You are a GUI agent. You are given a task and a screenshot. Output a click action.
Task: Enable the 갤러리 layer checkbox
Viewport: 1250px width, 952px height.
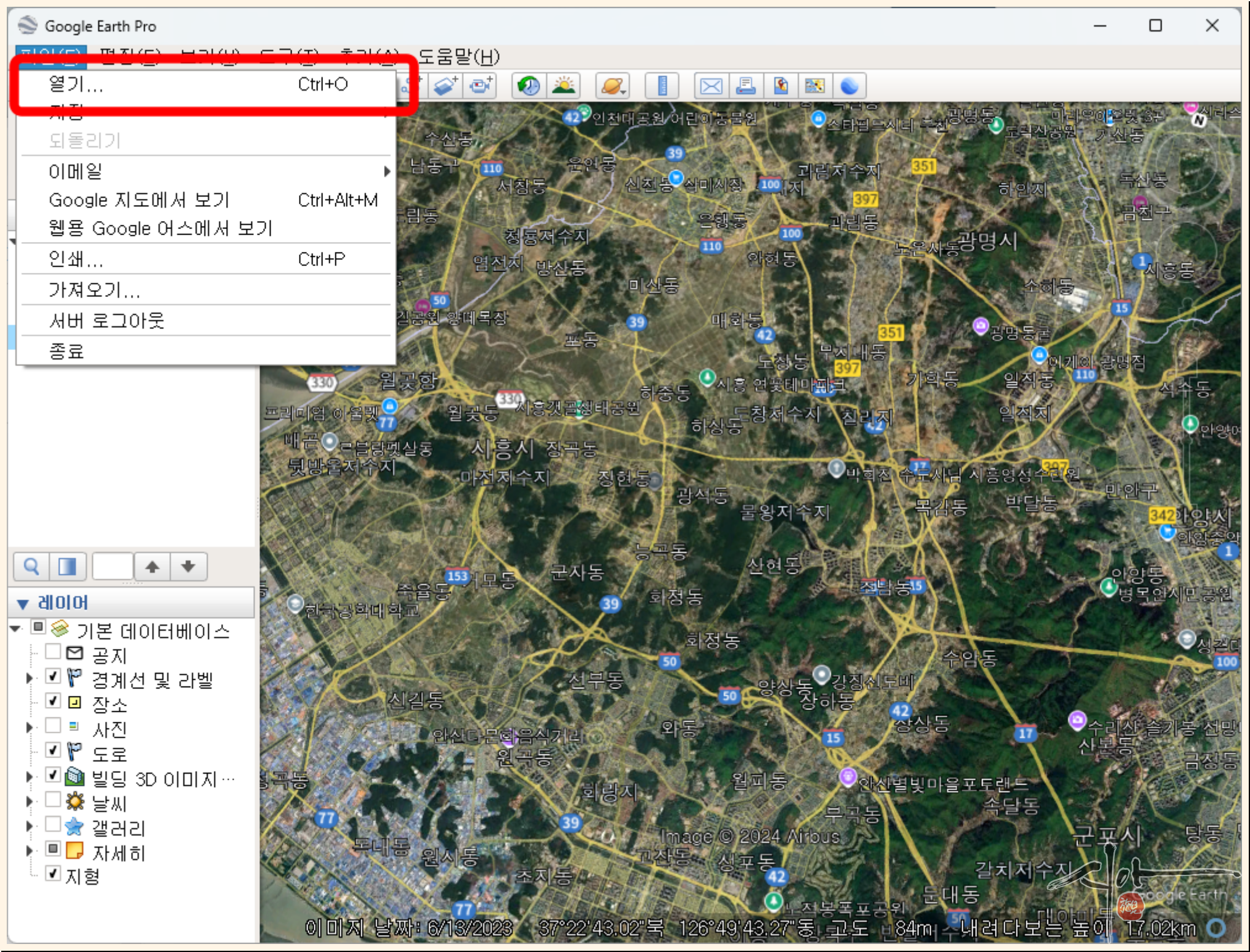(x=53, y=824)
